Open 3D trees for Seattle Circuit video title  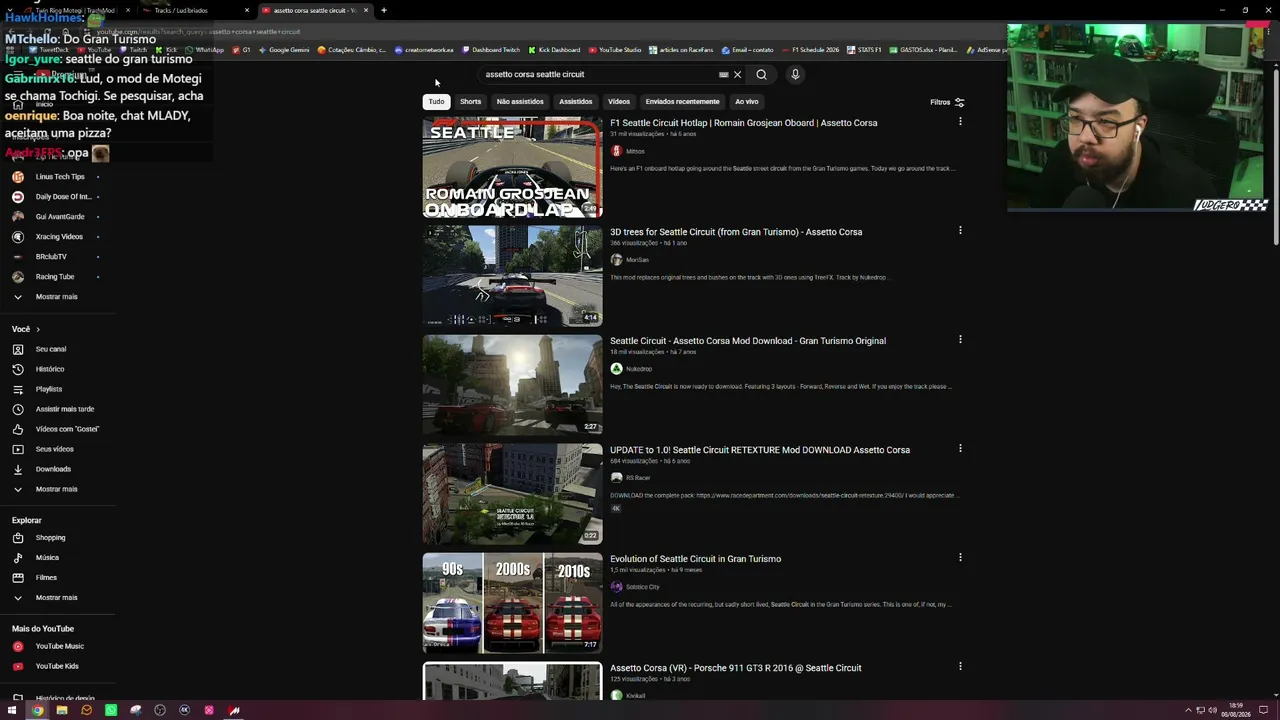tap(736, 232)
